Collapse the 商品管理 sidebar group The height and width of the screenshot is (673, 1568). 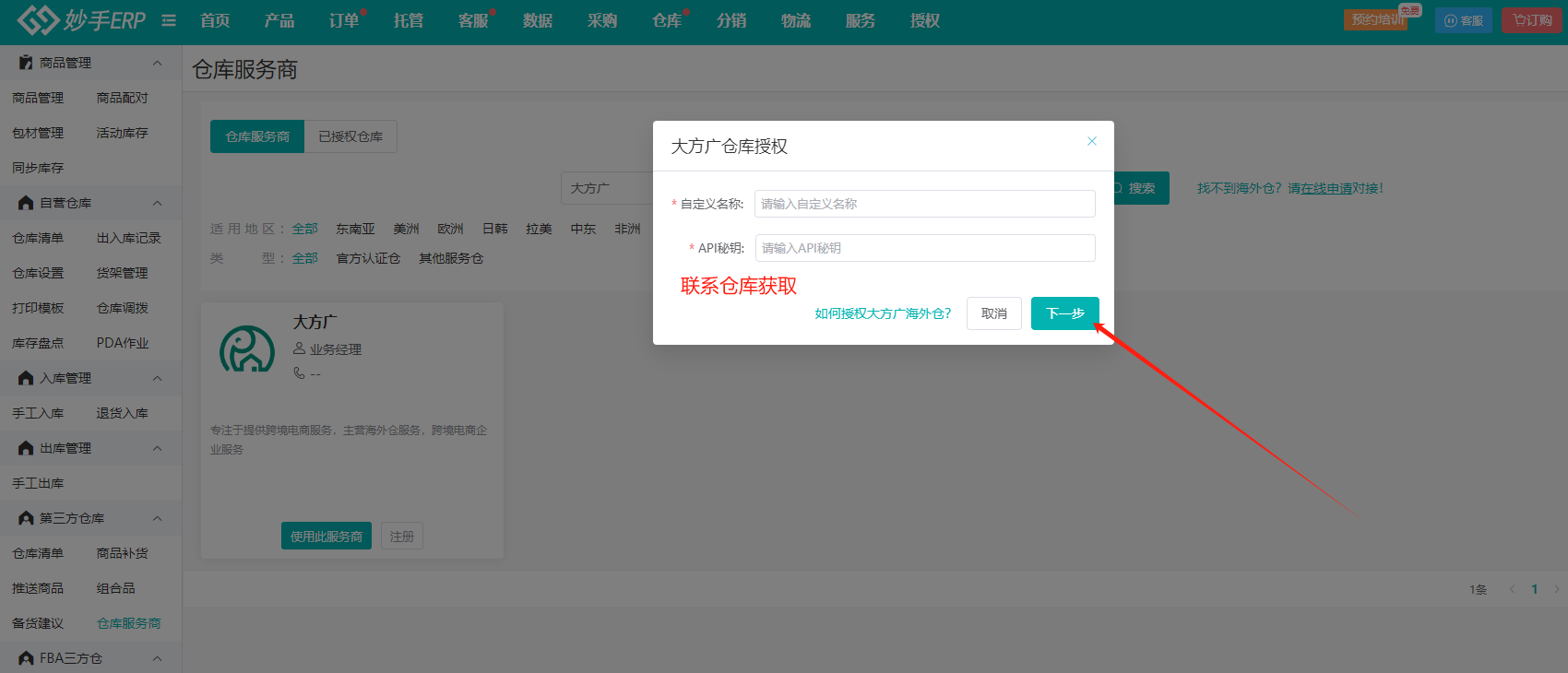pyautogui.click(x=157, y=63)
